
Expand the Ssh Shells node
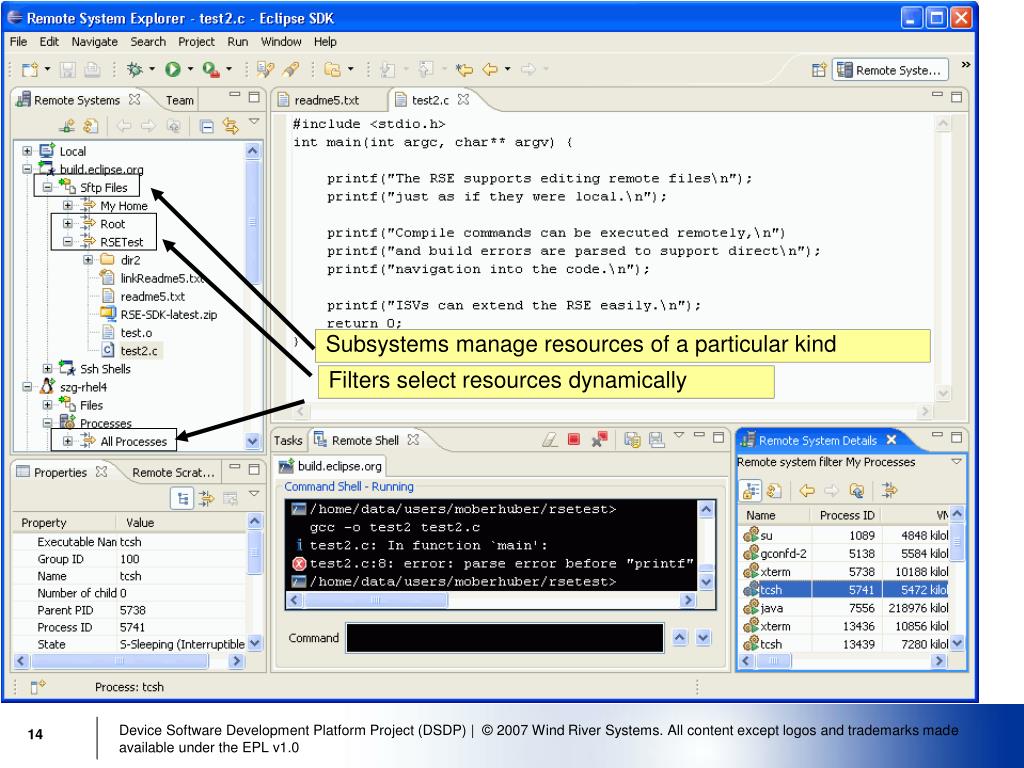pyautogui.click(x=47, y=369)
